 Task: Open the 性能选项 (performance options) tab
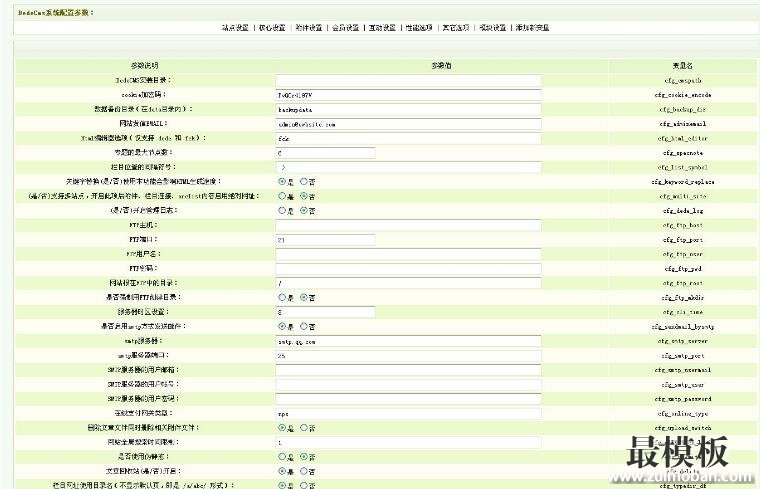tap(419, 28)
